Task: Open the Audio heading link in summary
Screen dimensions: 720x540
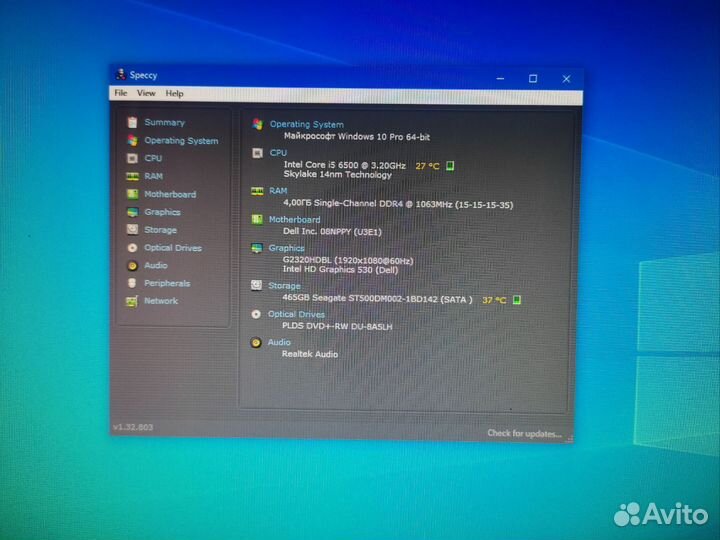Action: (x=279, y=343)
